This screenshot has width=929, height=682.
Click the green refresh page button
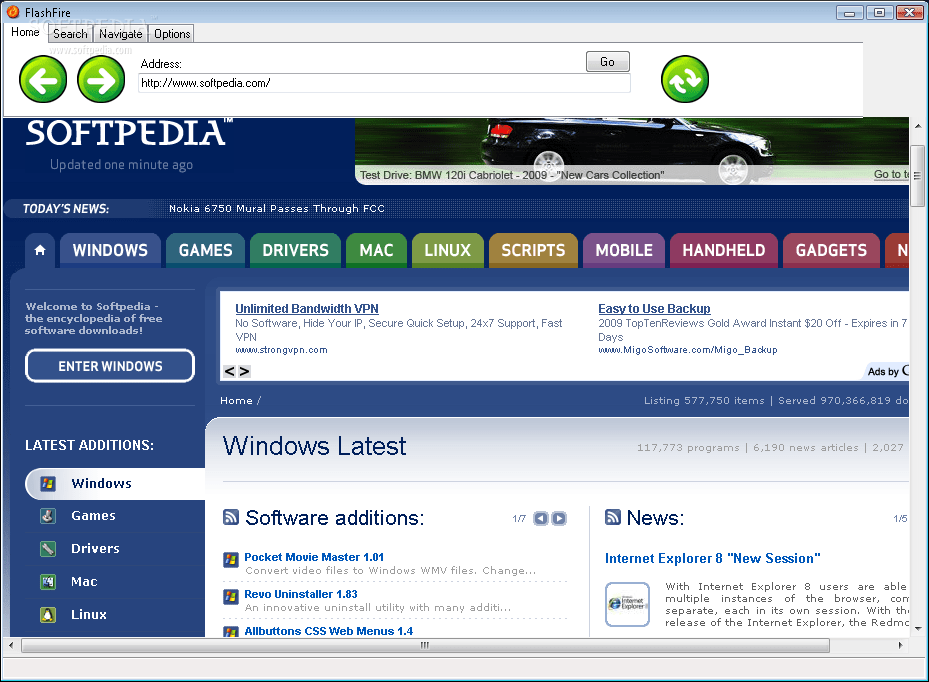click(x=685, y=79)
